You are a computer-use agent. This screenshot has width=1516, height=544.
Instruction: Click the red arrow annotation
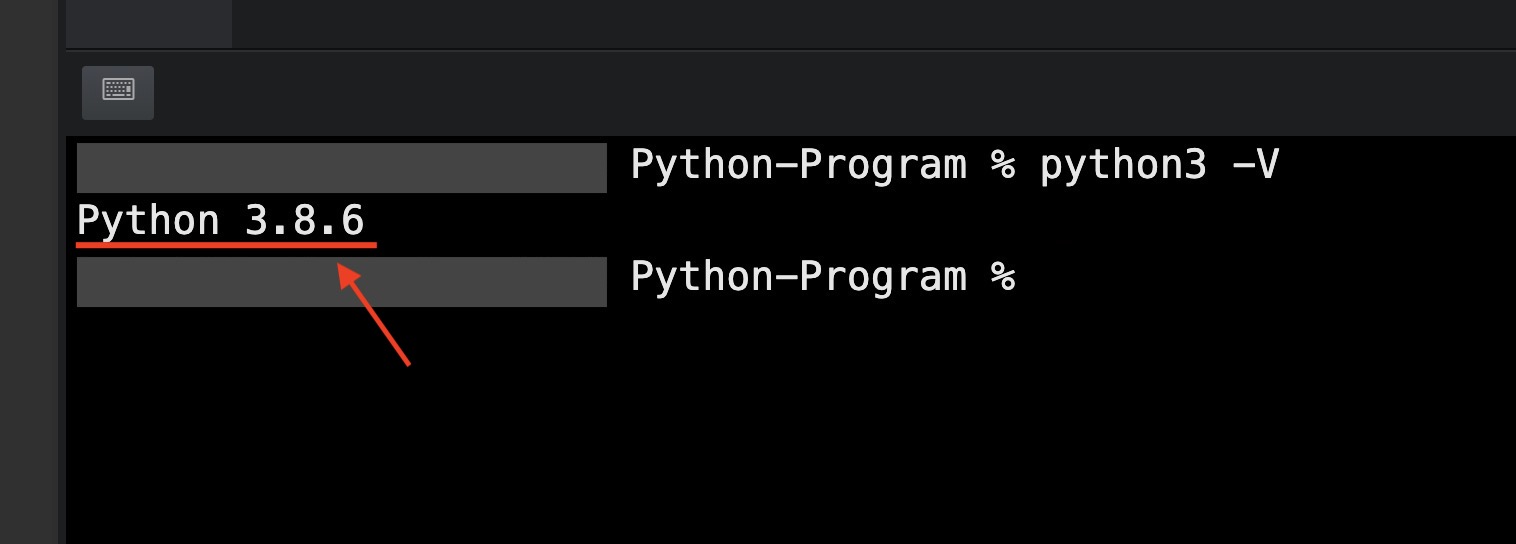tap(375, 314)
